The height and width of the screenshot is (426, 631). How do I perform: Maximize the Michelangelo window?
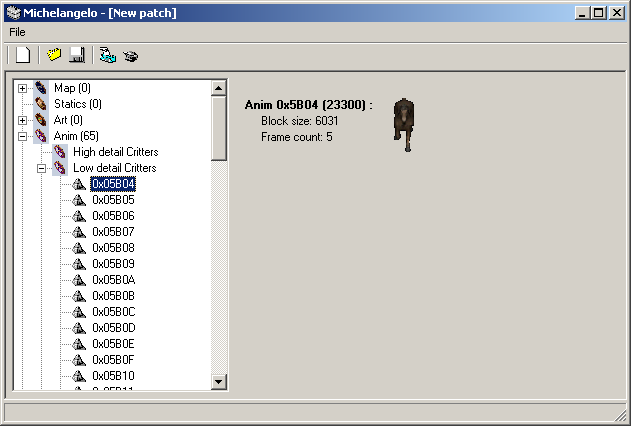[x=598, y=12]
